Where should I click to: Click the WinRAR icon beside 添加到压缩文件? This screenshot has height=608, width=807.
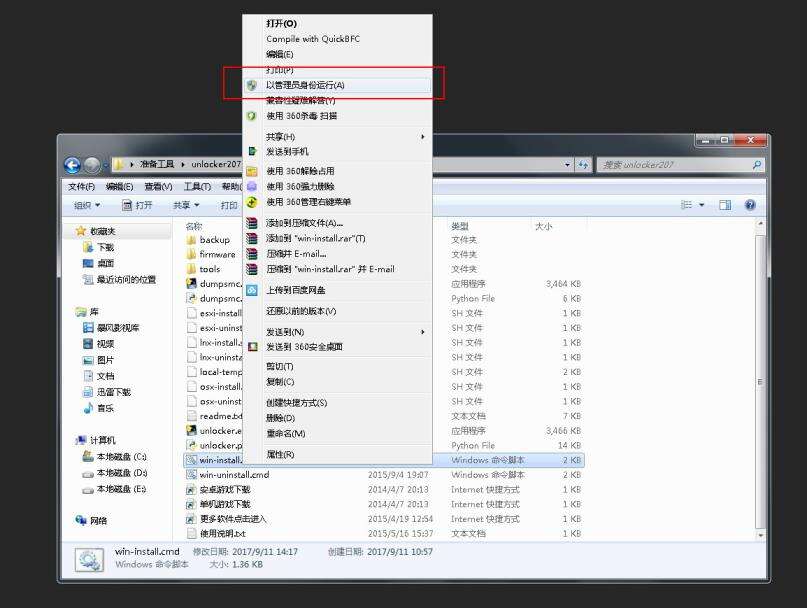click(x=252, y=223)
